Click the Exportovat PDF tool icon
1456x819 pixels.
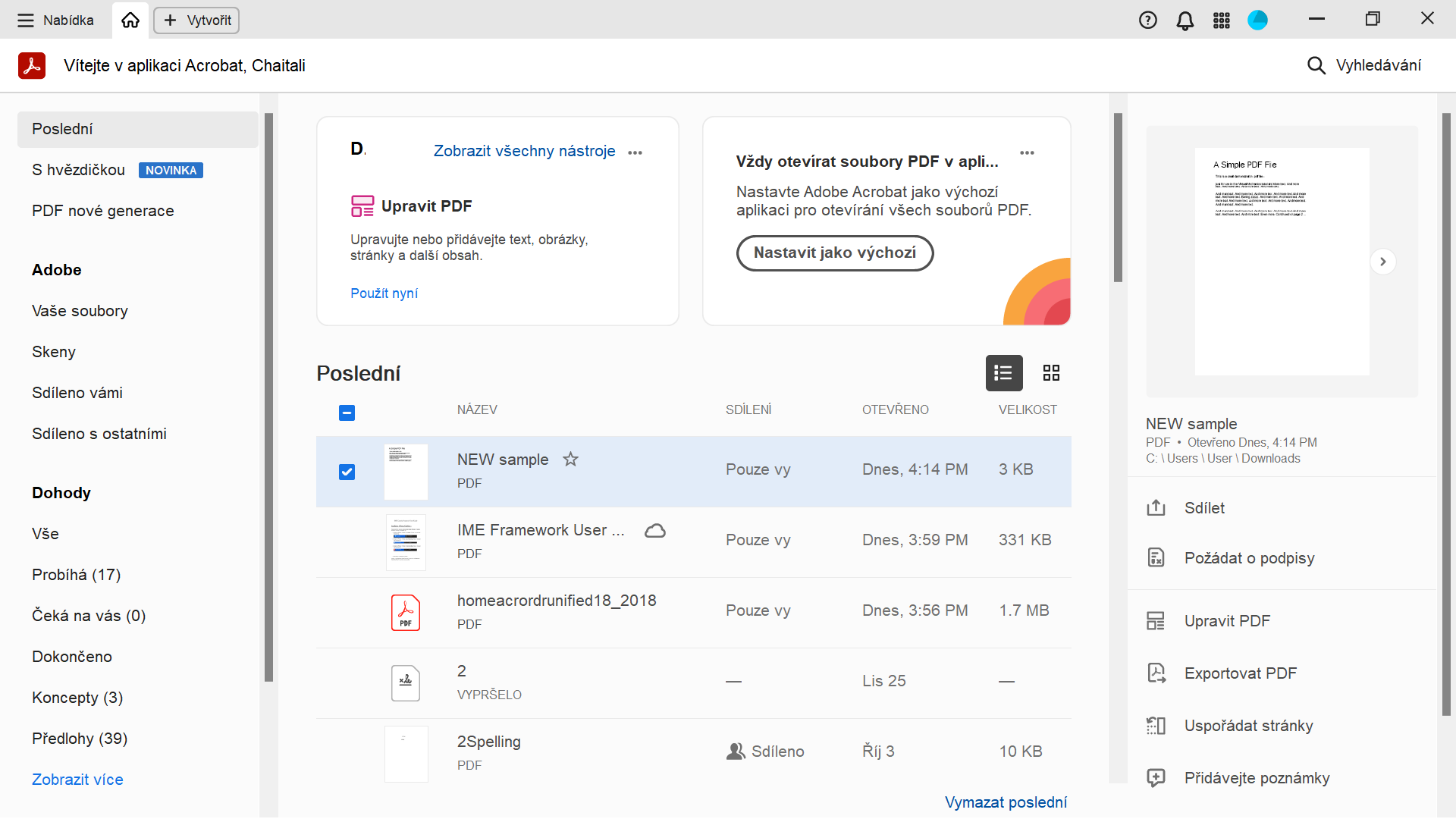click(1156, 673)
